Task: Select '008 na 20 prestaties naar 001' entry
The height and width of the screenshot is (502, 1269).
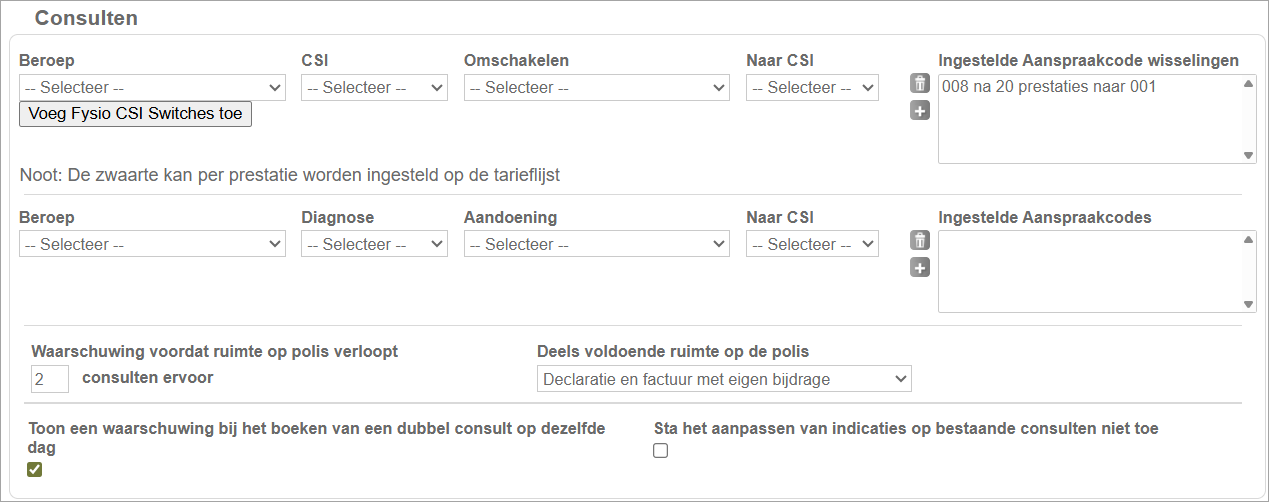Action: coord(1049,87)
